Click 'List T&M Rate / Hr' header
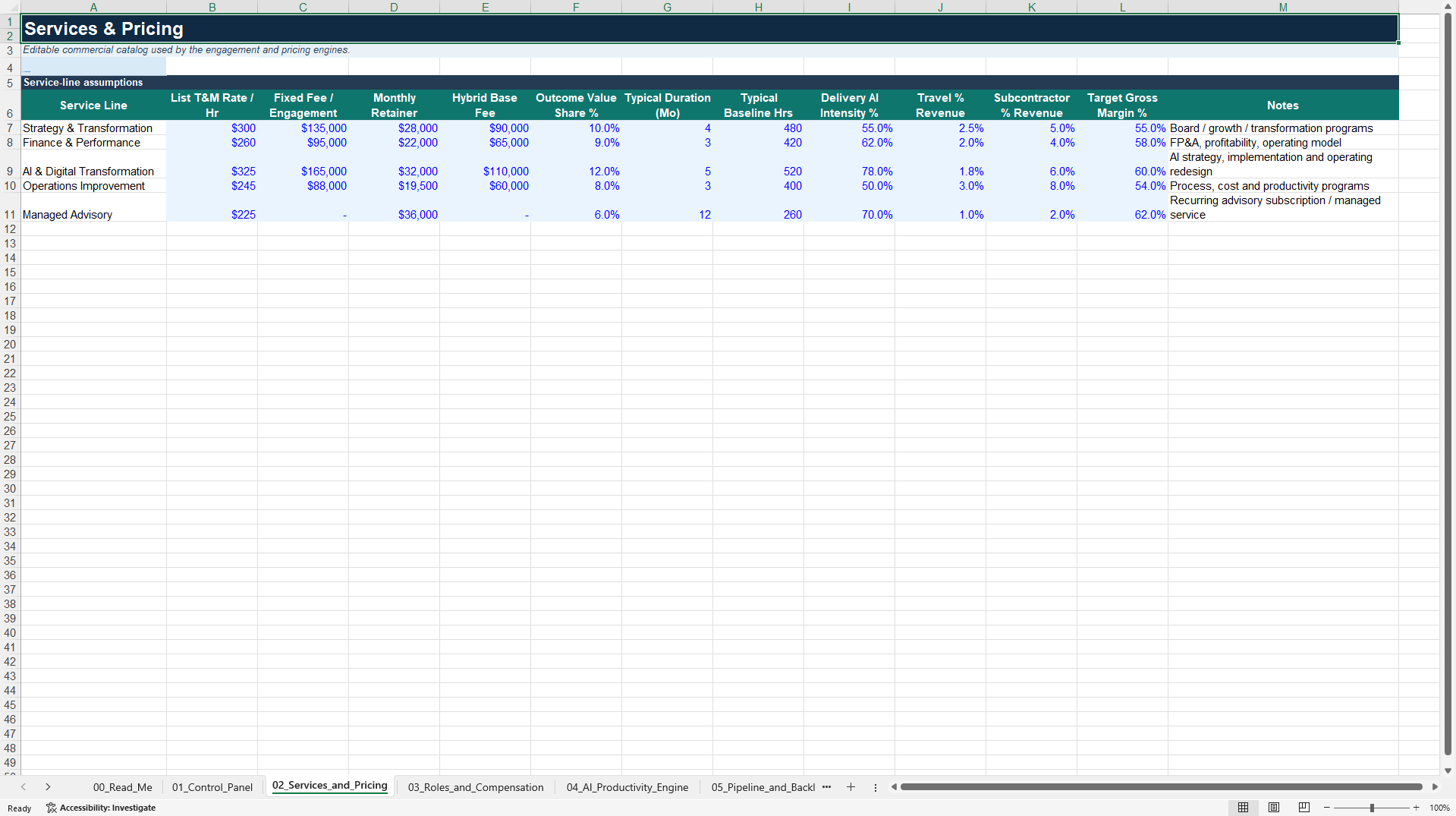Screen dimensions: 1456x816 (x=212, y=106)
